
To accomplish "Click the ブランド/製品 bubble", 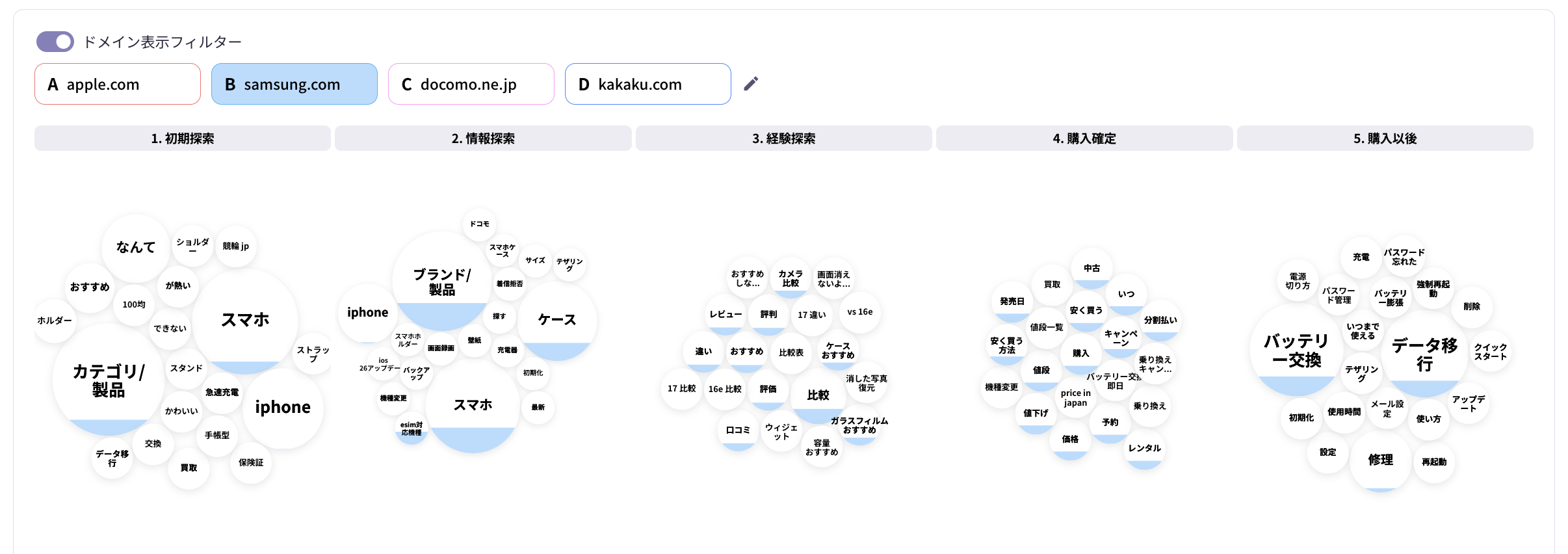I will [x=442, y=282].
